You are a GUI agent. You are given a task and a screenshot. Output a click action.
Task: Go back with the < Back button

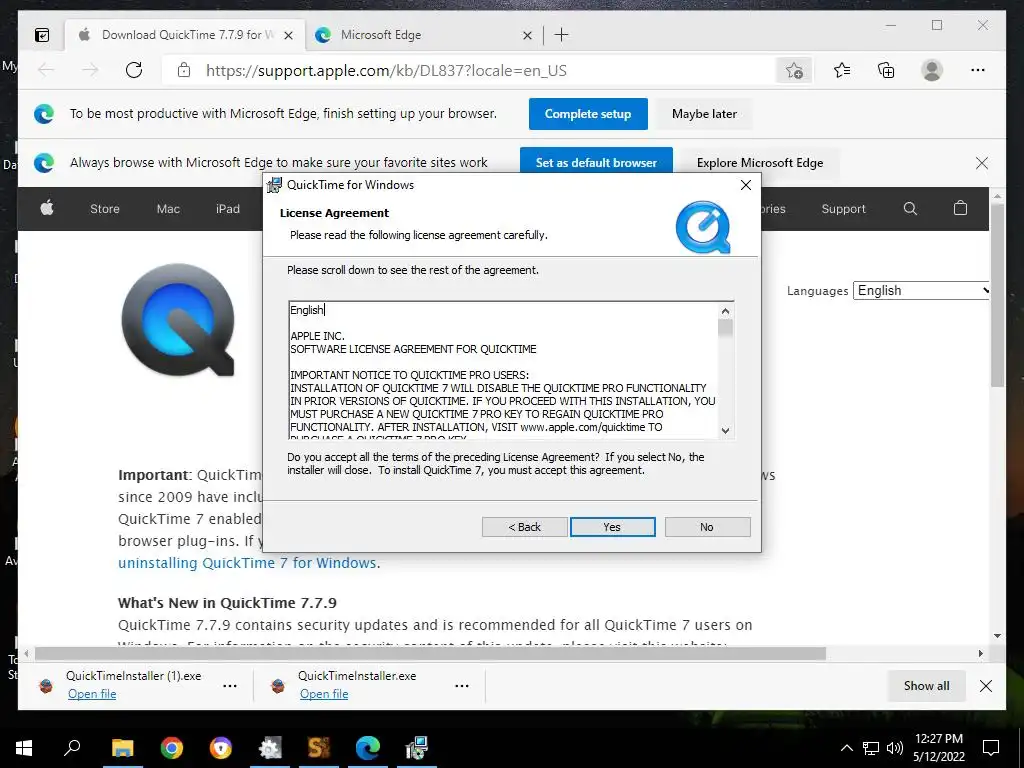pos(524,527)
